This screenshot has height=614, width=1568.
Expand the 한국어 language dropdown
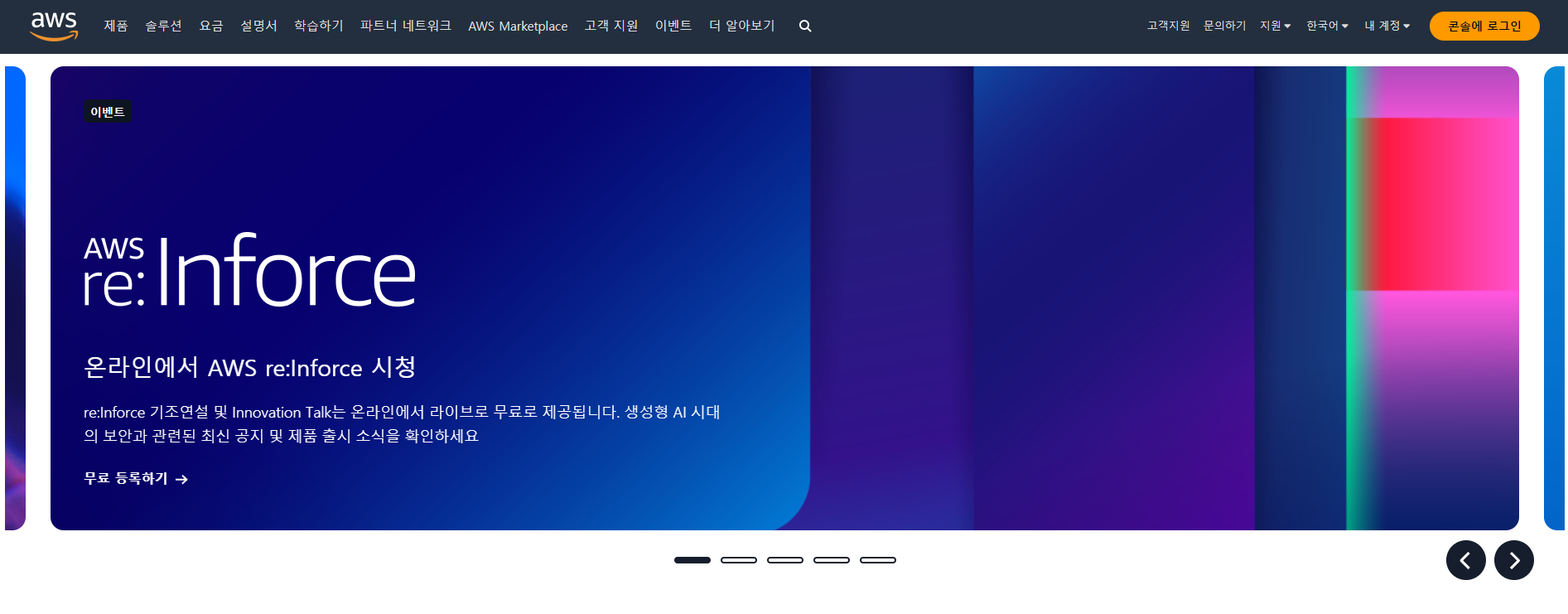pyautogui.click(x=1327, y=26)
